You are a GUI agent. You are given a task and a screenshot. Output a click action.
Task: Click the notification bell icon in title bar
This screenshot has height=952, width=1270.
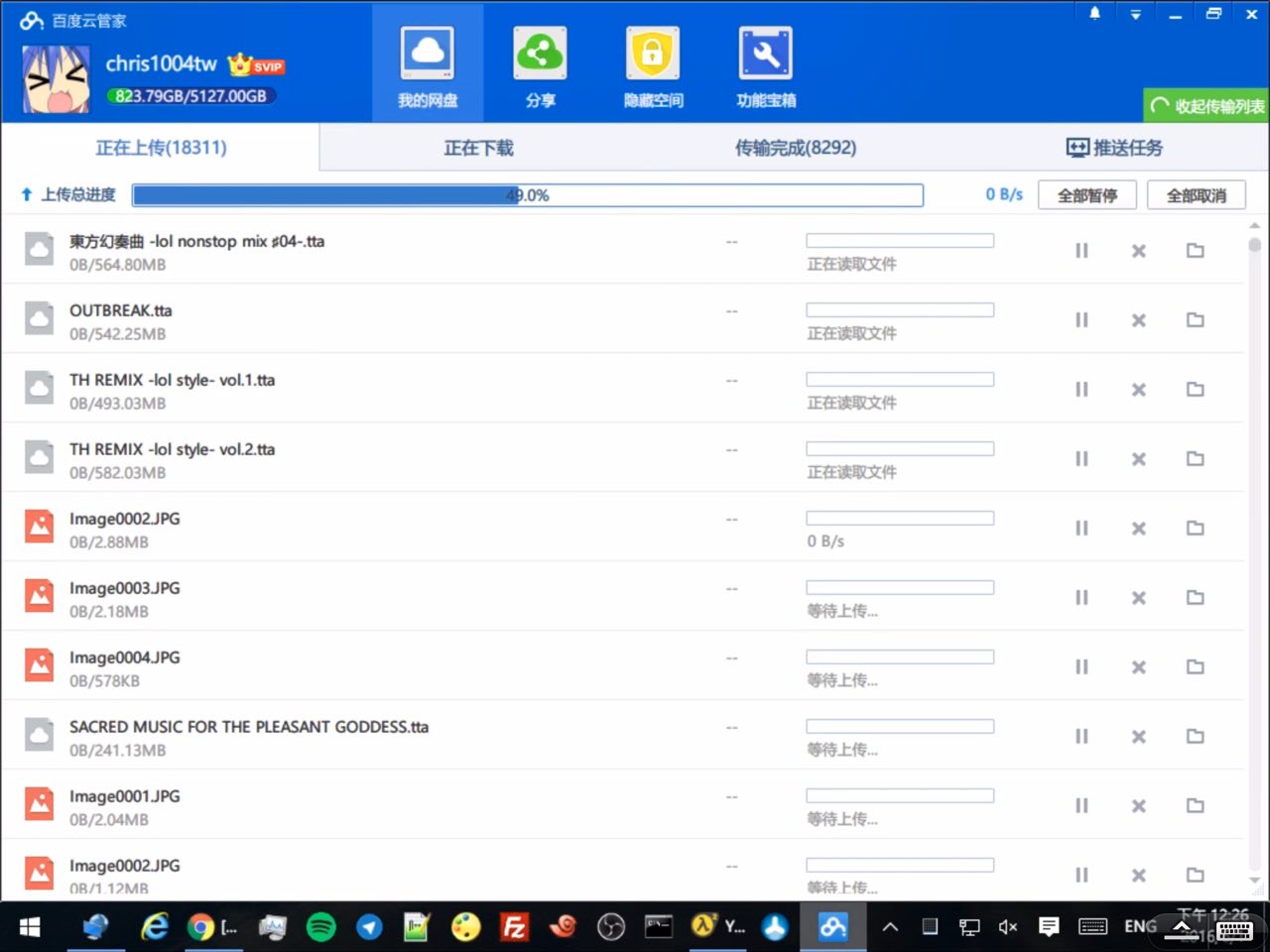click(x=1095, y=14)
